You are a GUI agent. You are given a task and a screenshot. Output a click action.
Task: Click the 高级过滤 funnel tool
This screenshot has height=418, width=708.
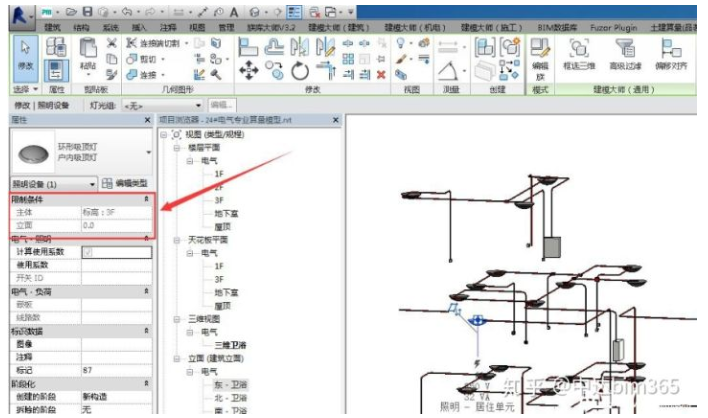[625, 54]
